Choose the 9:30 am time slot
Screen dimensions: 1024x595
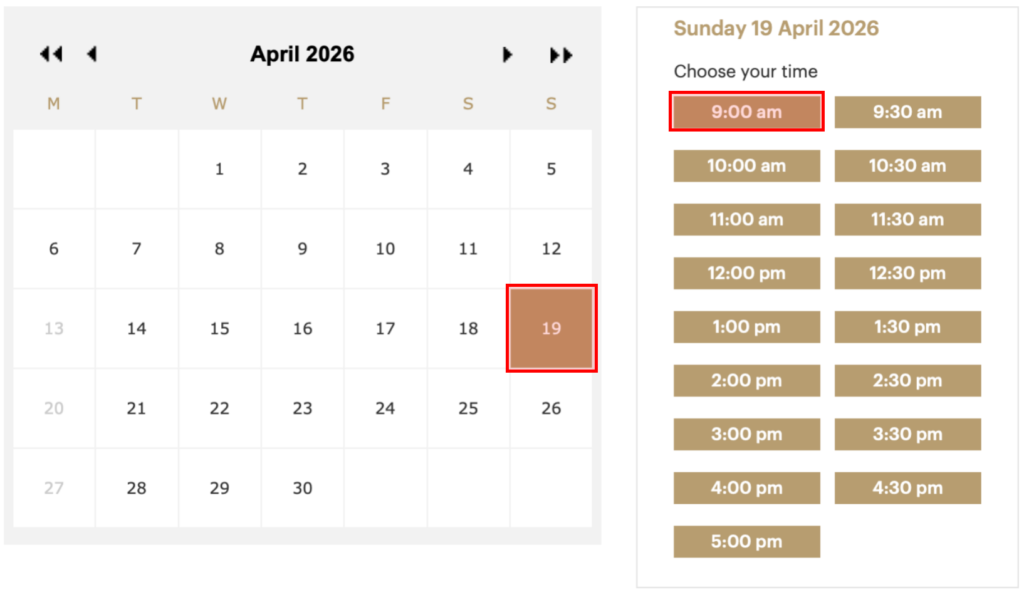coord(907,112)
